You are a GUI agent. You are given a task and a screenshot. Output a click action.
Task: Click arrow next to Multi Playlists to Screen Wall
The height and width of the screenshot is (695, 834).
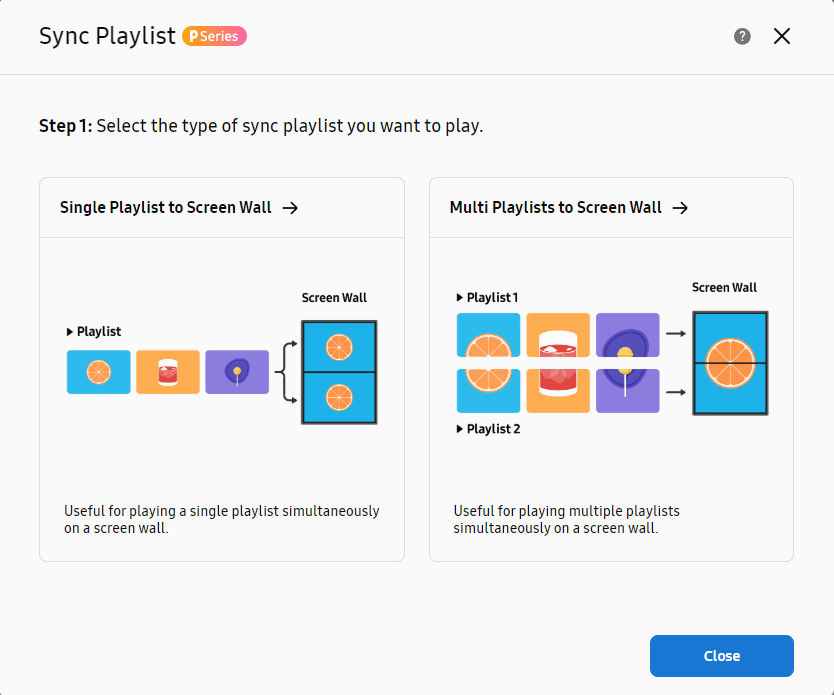point(680,208)
